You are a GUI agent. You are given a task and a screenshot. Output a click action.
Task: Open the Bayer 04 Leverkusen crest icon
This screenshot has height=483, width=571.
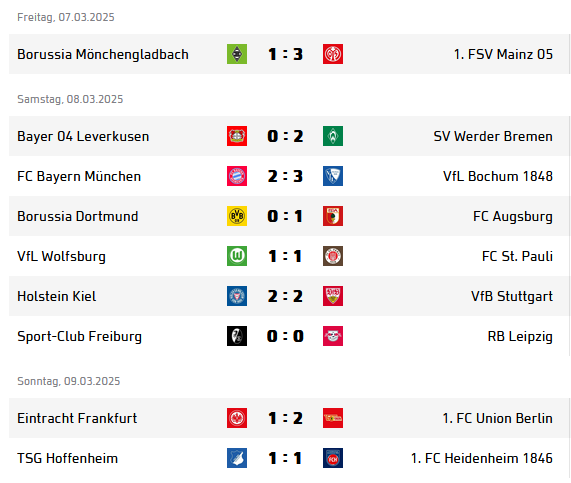237,136
